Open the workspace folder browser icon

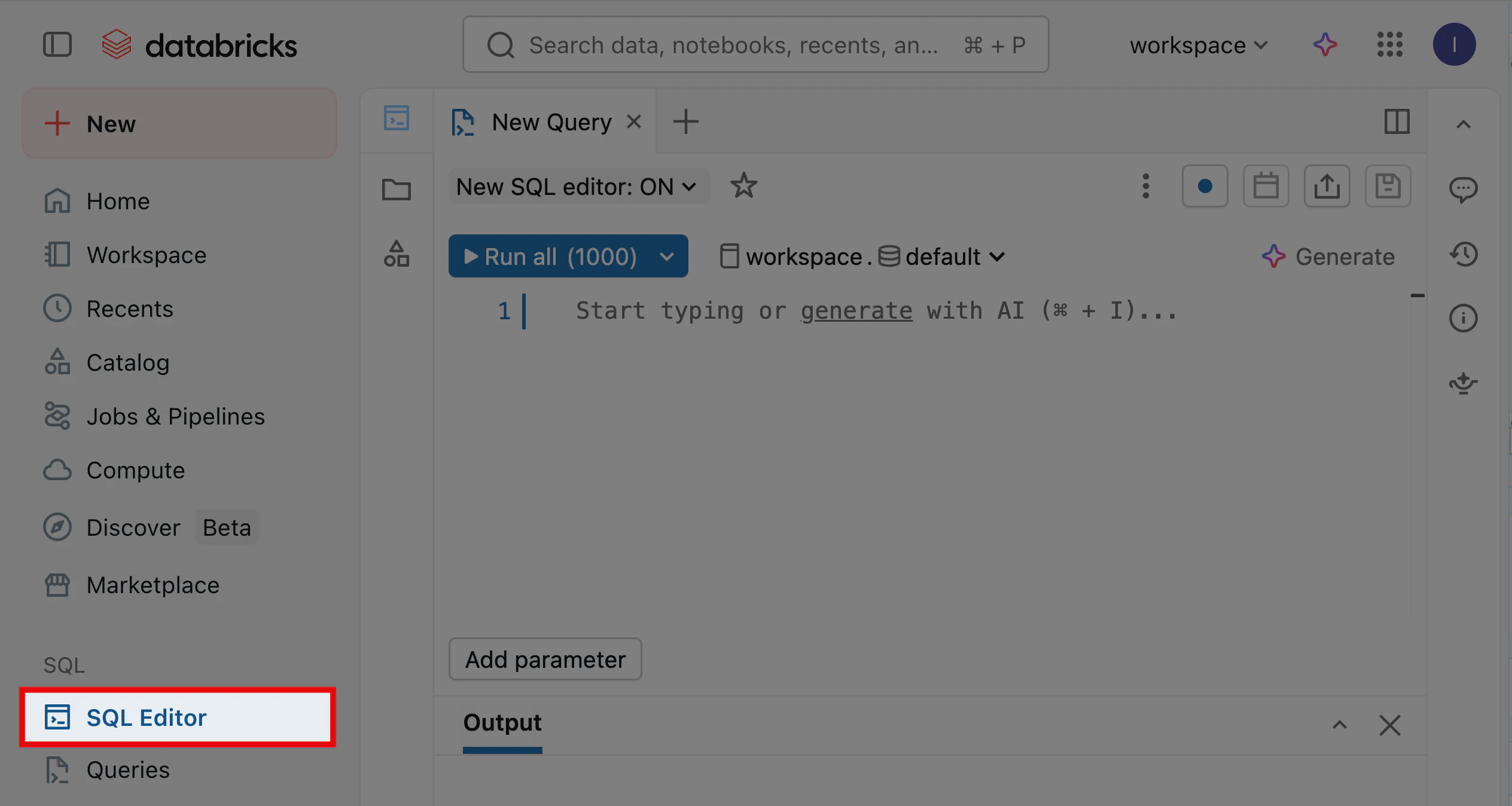(396, 190)
